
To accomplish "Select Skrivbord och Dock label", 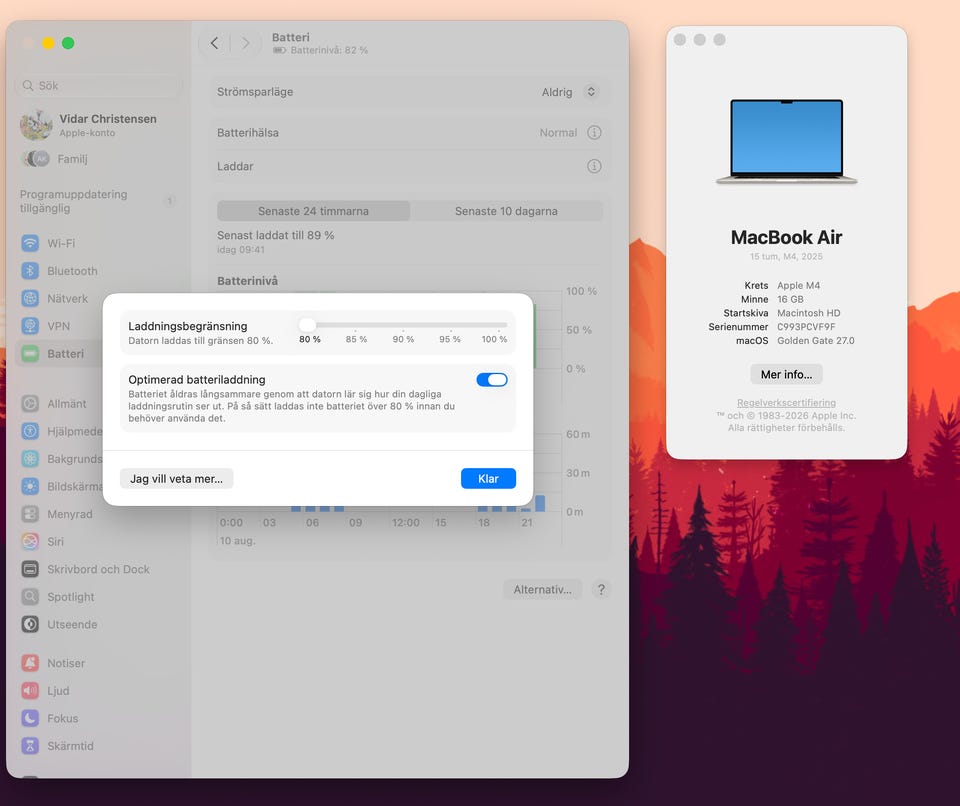I will click(x=99, y=569).
